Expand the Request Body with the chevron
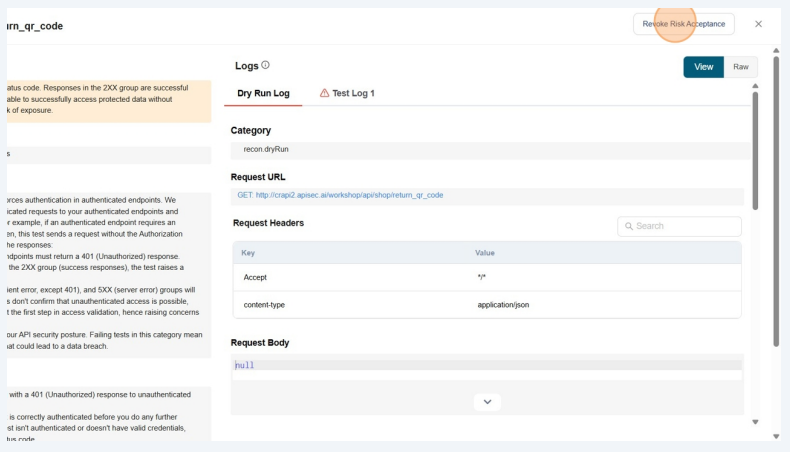The height and width of the screenshot is (452, 790). pos(487,402)
